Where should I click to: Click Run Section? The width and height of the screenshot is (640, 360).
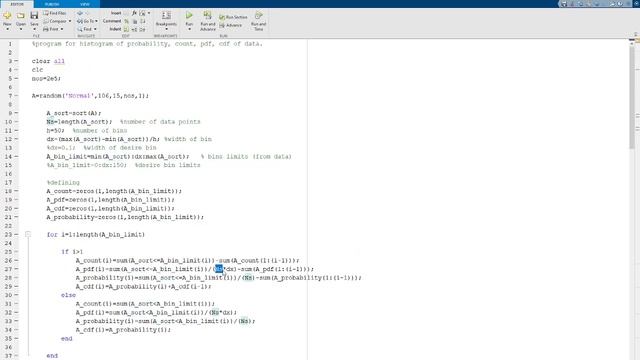pyautogui.click(x=233, y=17)
